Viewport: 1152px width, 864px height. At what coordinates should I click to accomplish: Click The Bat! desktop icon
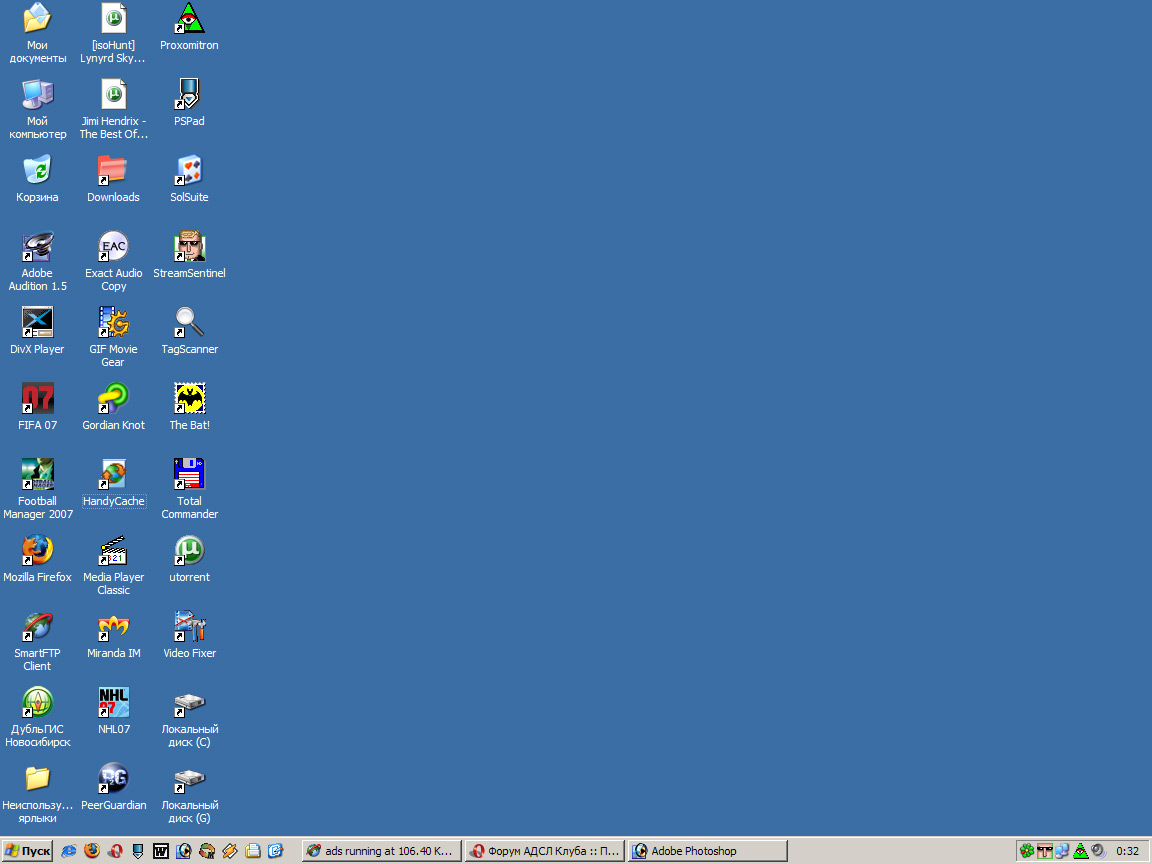click(x=189, y=399)
